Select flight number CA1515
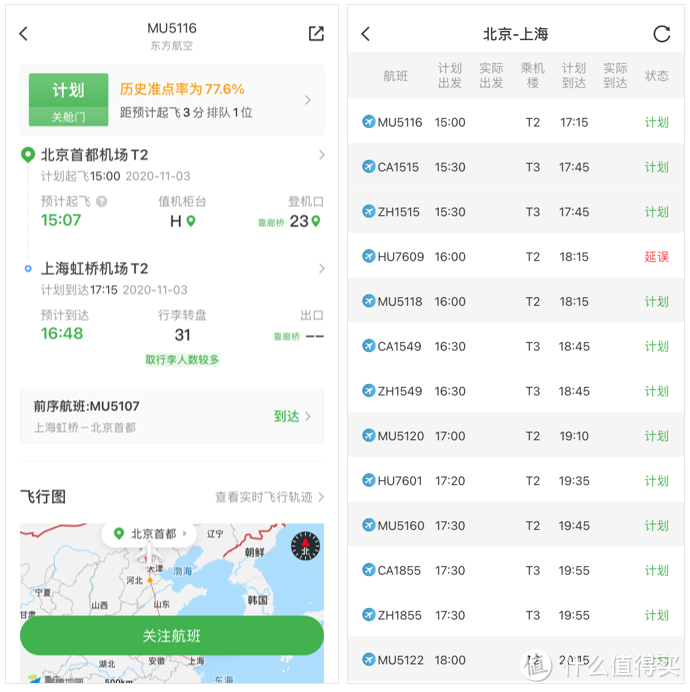 [x=398, y=167]
